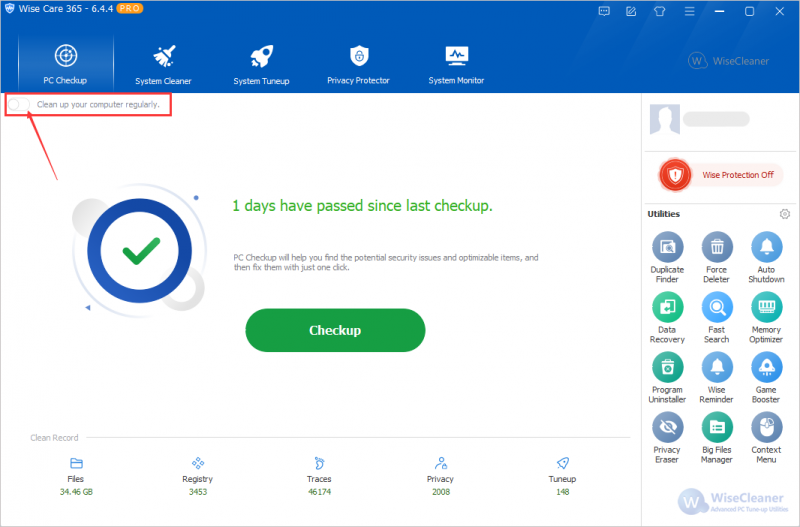Open the System Monitor tab
This screenshot has height=527, width=800.
tap(456, 64)
